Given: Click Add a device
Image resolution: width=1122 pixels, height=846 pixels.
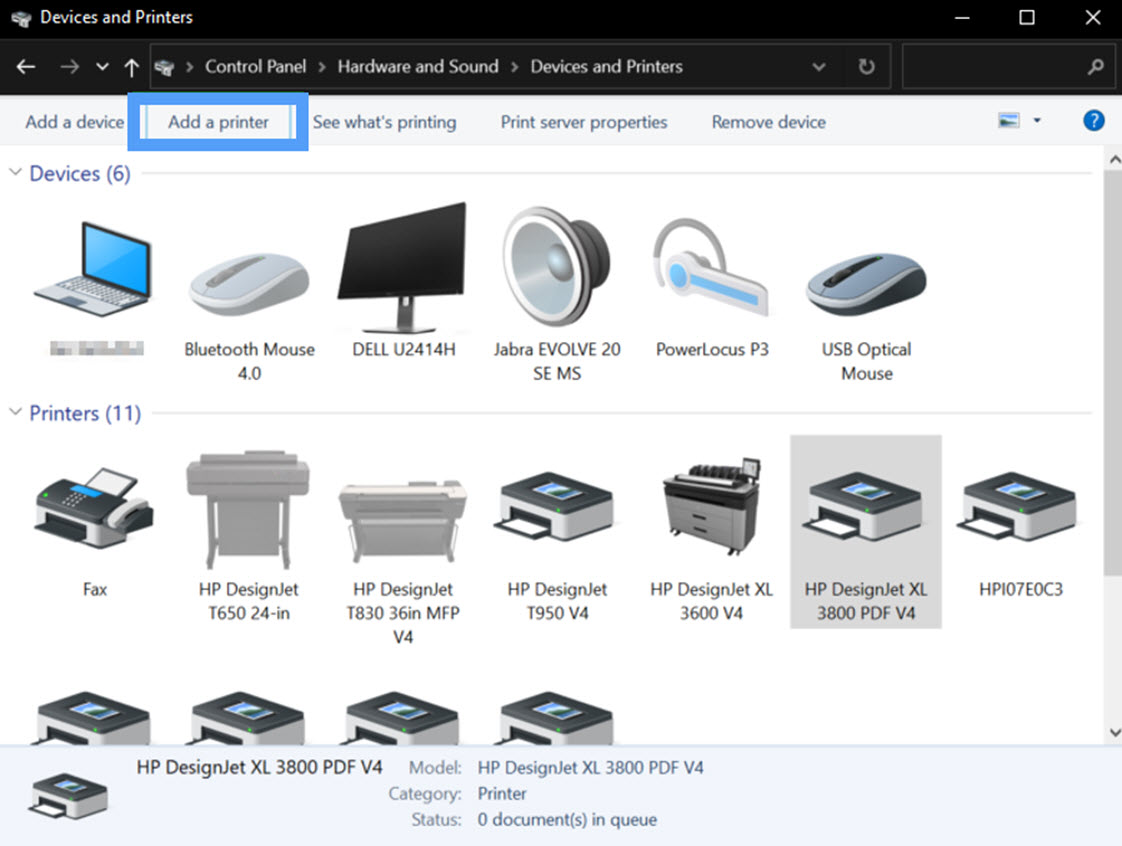Looking at the screenshot, I should [x=74, y=122].
